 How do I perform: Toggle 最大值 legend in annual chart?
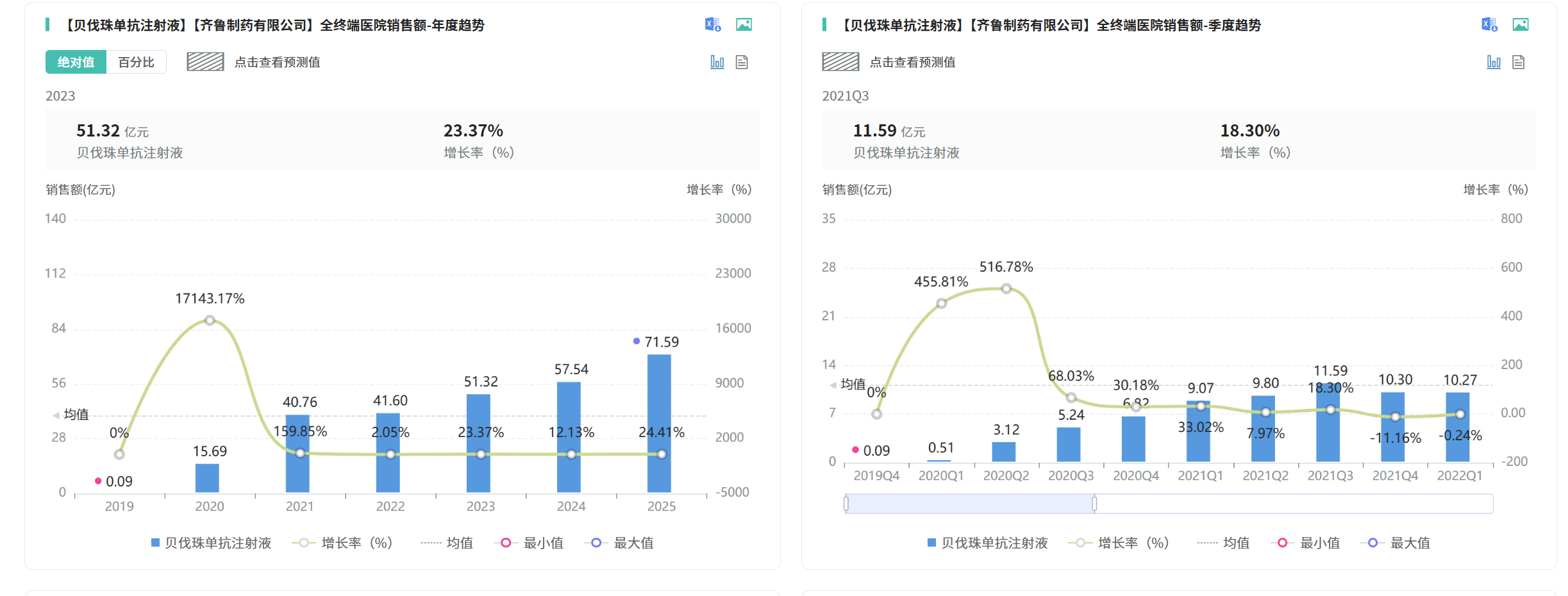tap(619, 543)
